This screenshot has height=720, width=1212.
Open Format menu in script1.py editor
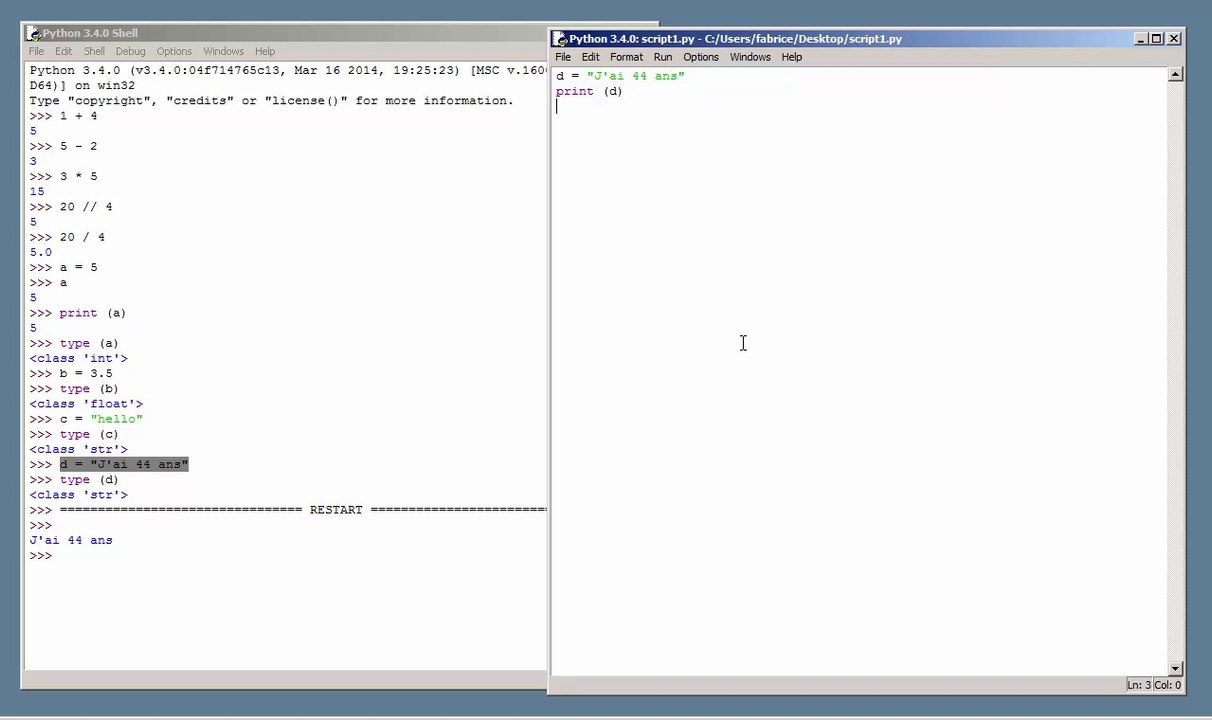[x=626, y=57]
